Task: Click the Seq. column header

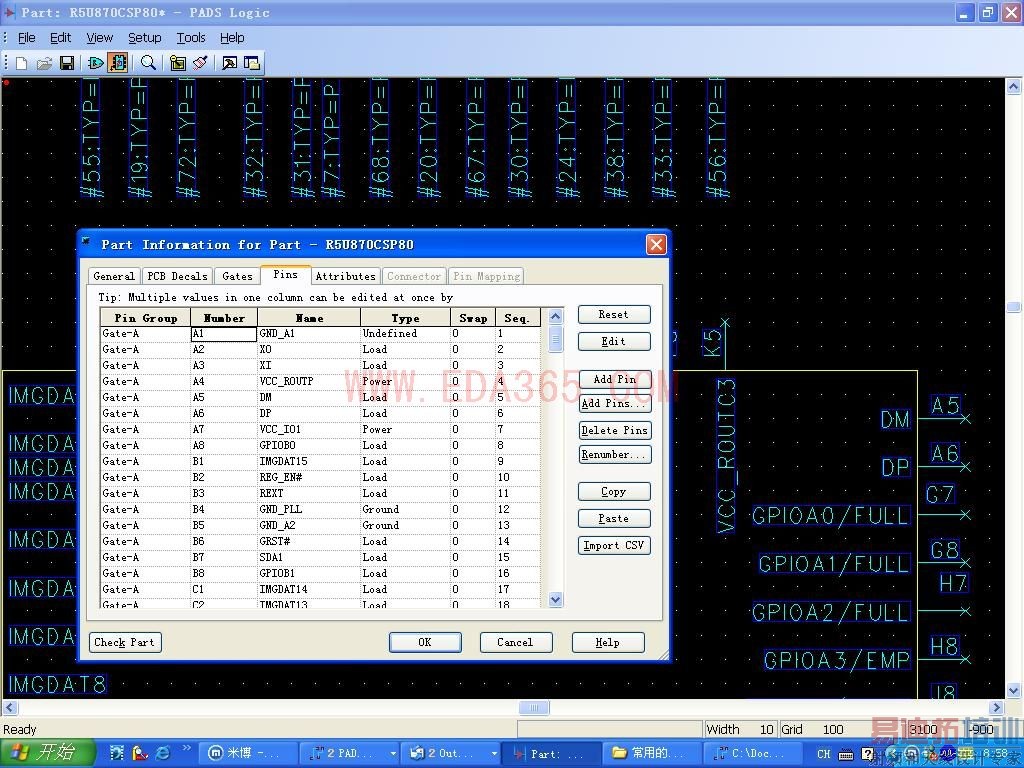Action: point(518,318)
